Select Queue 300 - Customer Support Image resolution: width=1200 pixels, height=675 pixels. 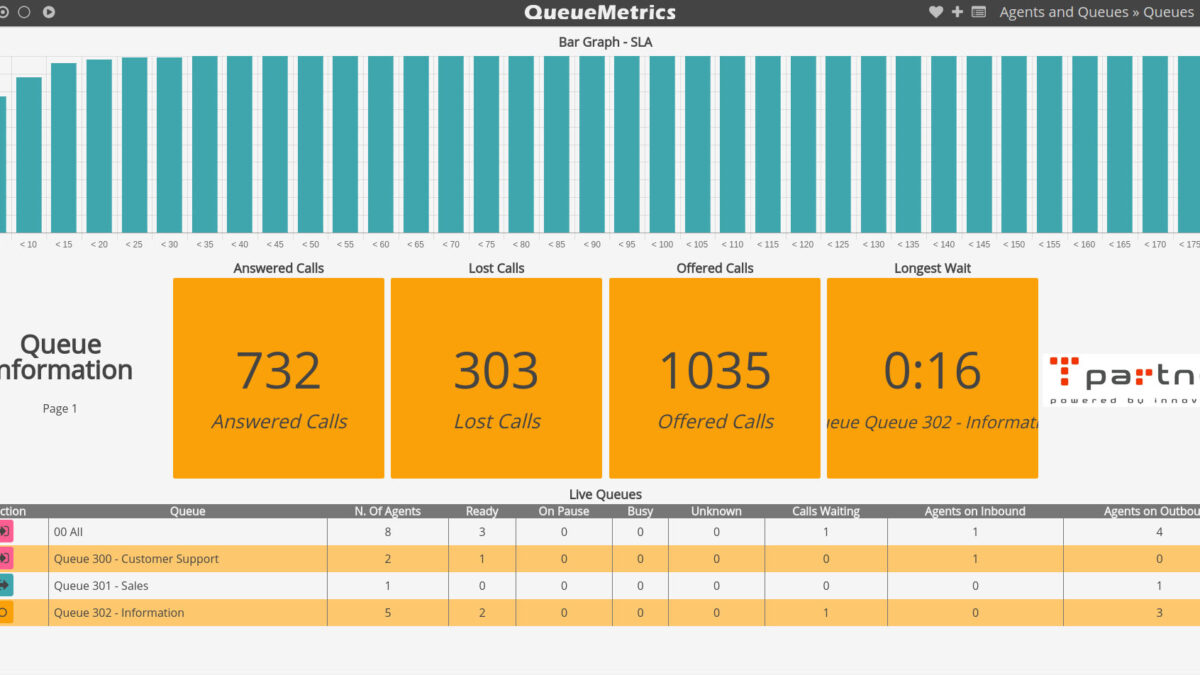[x=136, y=559]
